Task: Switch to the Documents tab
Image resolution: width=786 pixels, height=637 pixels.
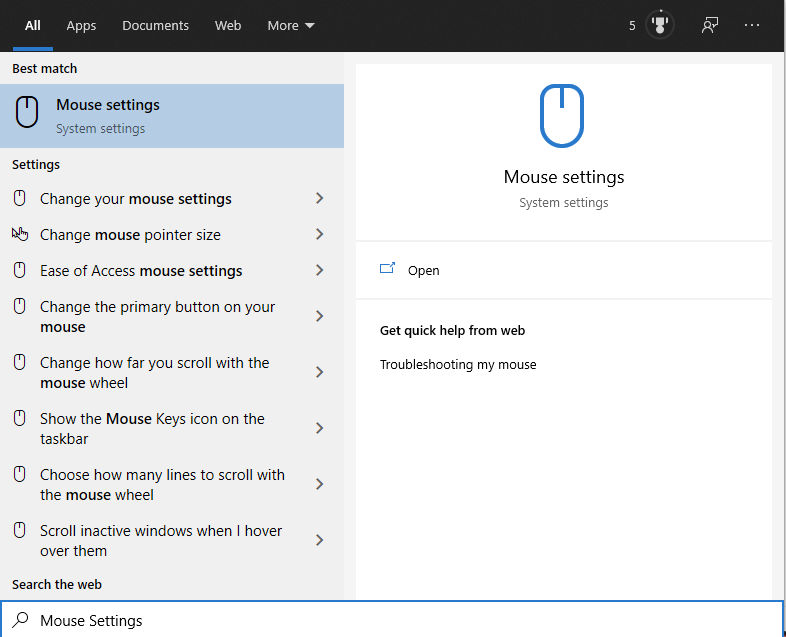Action: point(155,25)
